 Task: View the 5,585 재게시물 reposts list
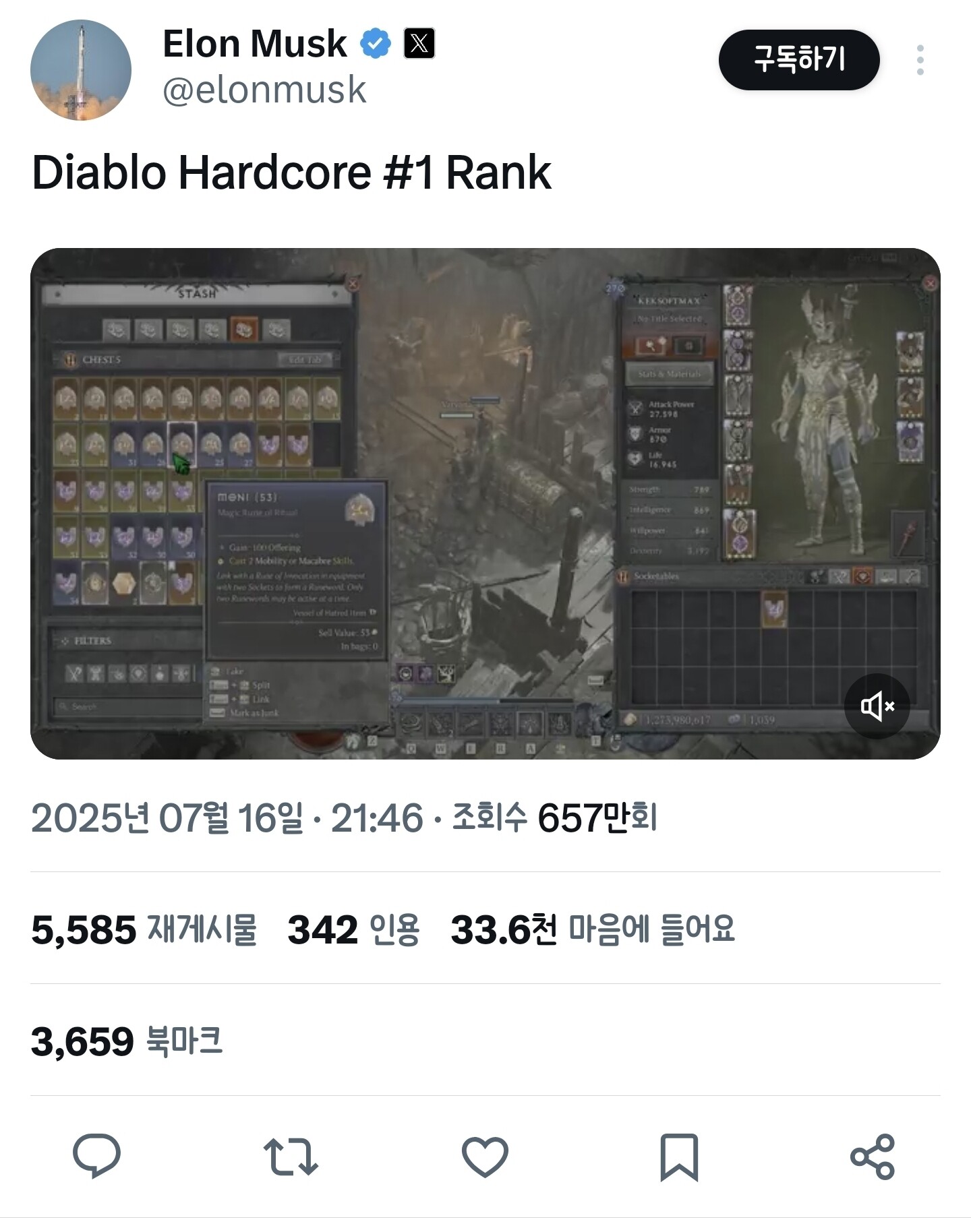pos(144,929)
